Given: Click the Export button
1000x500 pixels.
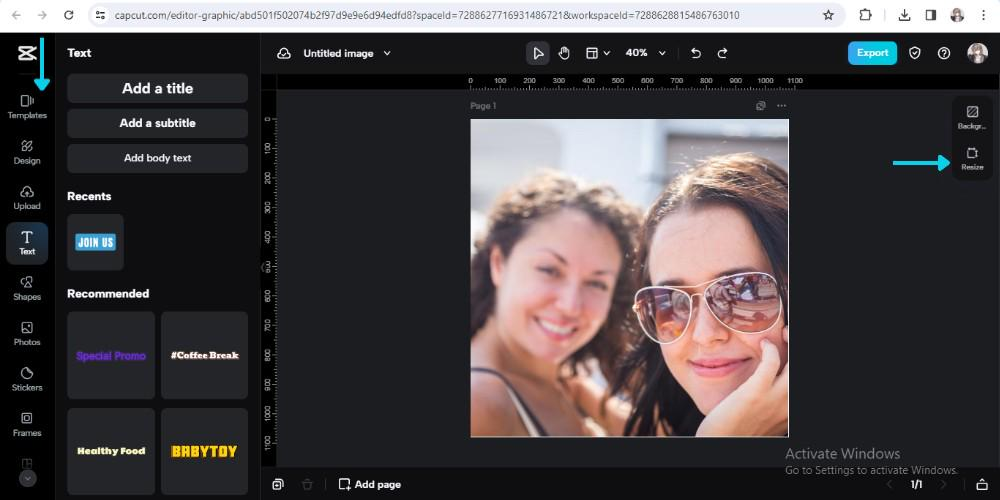Looking at the screenshot, I should click(872, 54).
